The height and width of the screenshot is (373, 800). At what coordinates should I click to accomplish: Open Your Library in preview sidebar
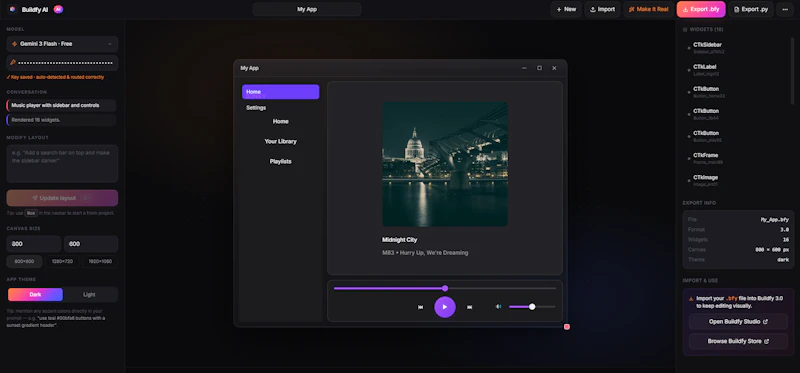[x=281, y=141]
